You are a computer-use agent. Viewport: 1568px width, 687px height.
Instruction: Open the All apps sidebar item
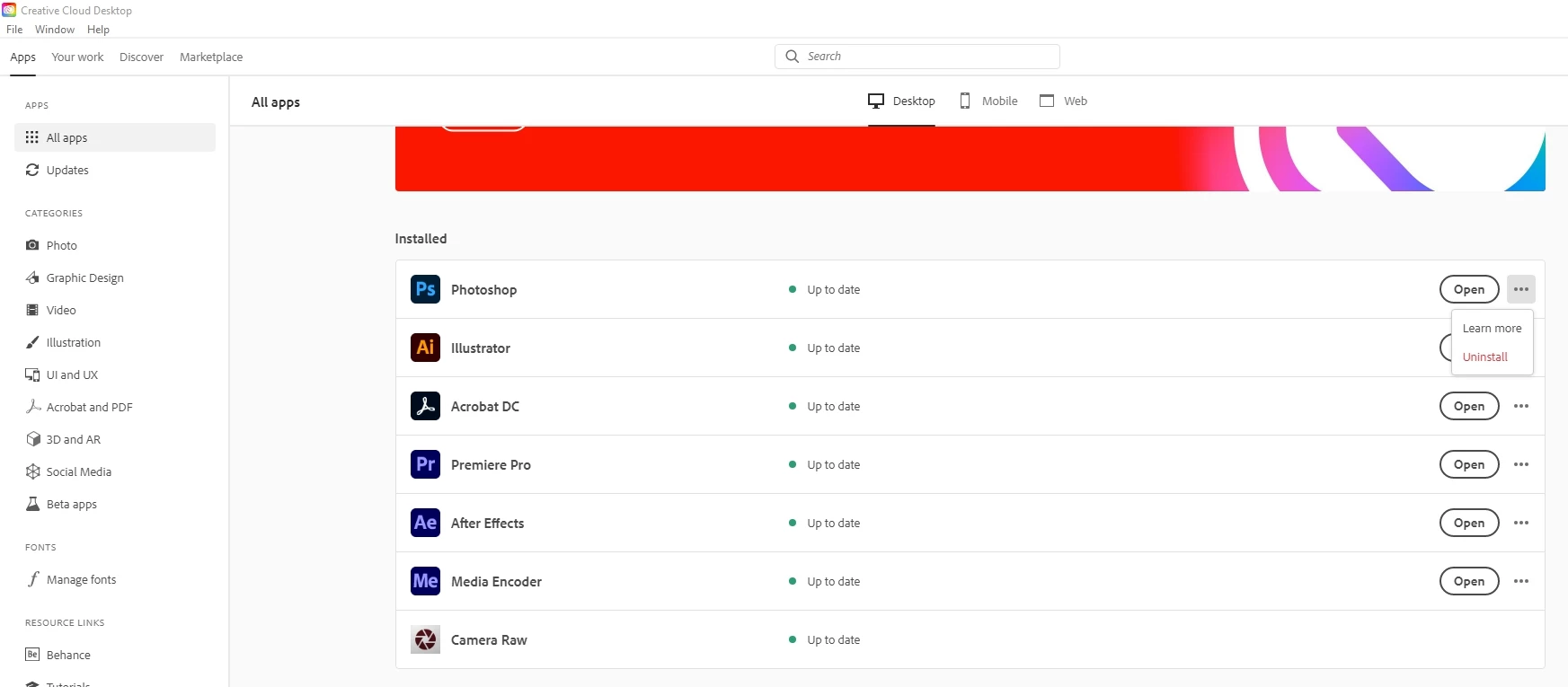coord(115,137)
